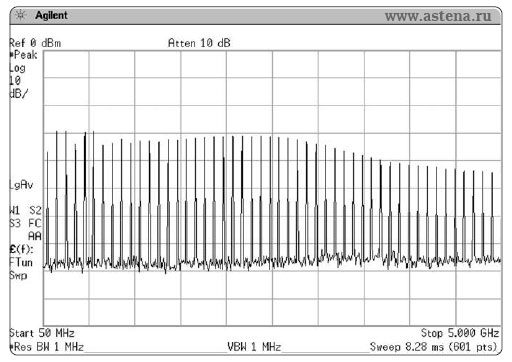Click the Peak detector mode label
Screen dimensions: 512x362
pyautogui.click(x=23, y=55)
